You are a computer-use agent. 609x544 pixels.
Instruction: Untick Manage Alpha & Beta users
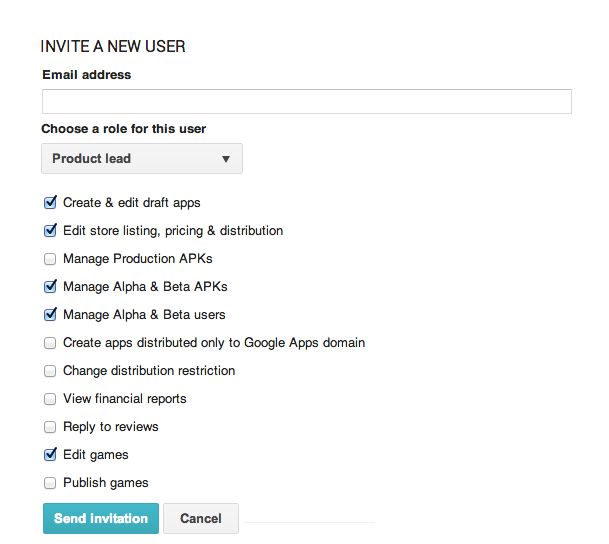point(50,315)
